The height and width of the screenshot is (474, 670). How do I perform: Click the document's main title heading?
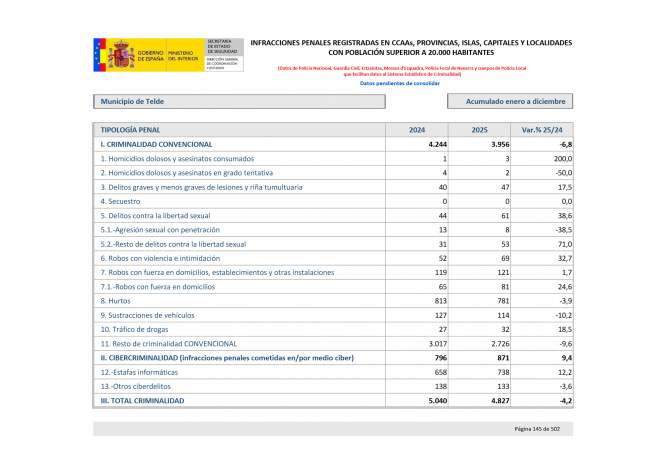[x=411, y=47]
